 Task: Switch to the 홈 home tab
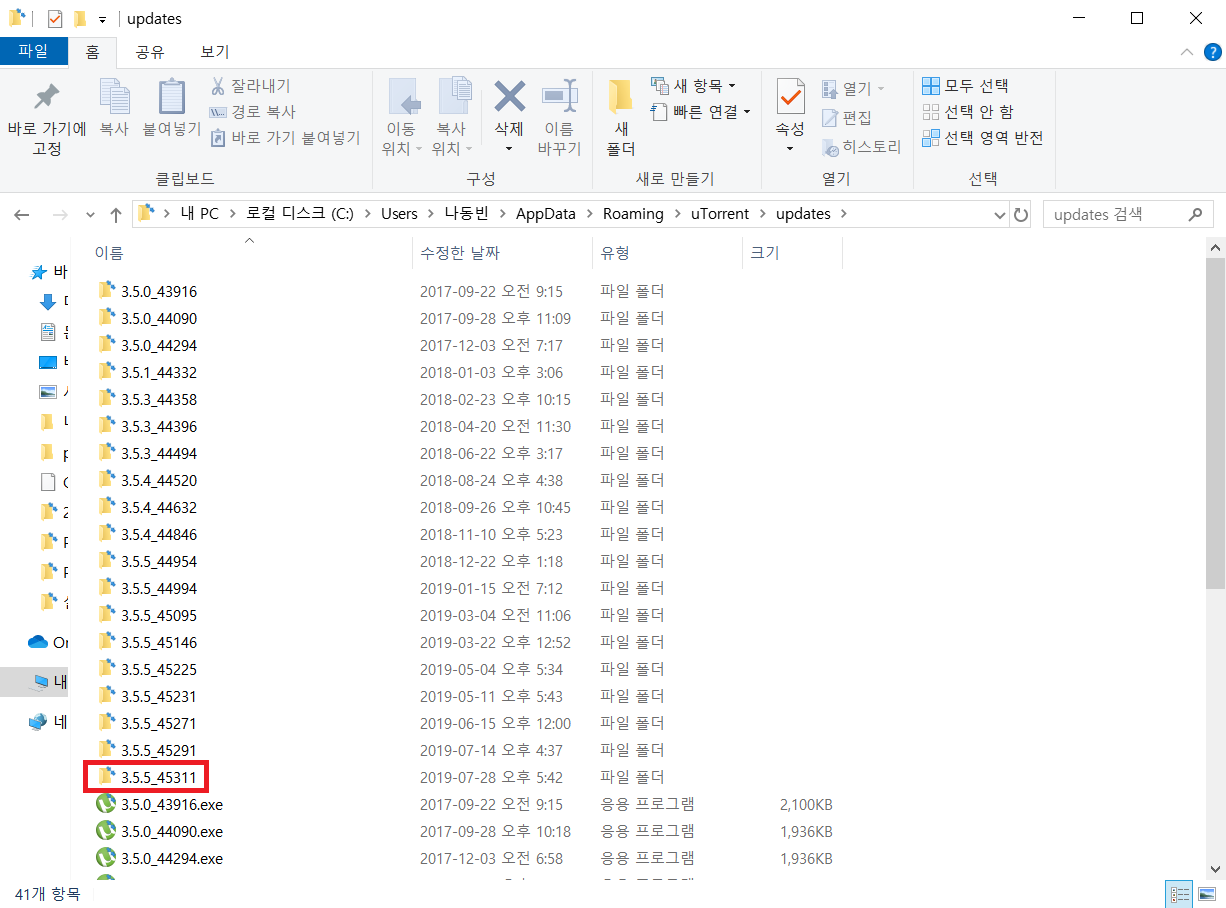coord(92,52)
